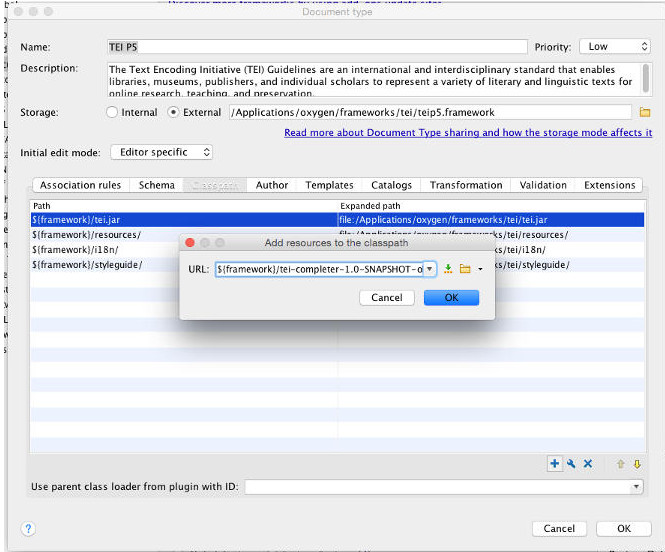Switch to the Validation tab
This screenshot has width=665, height=552.
pos(543,185)
